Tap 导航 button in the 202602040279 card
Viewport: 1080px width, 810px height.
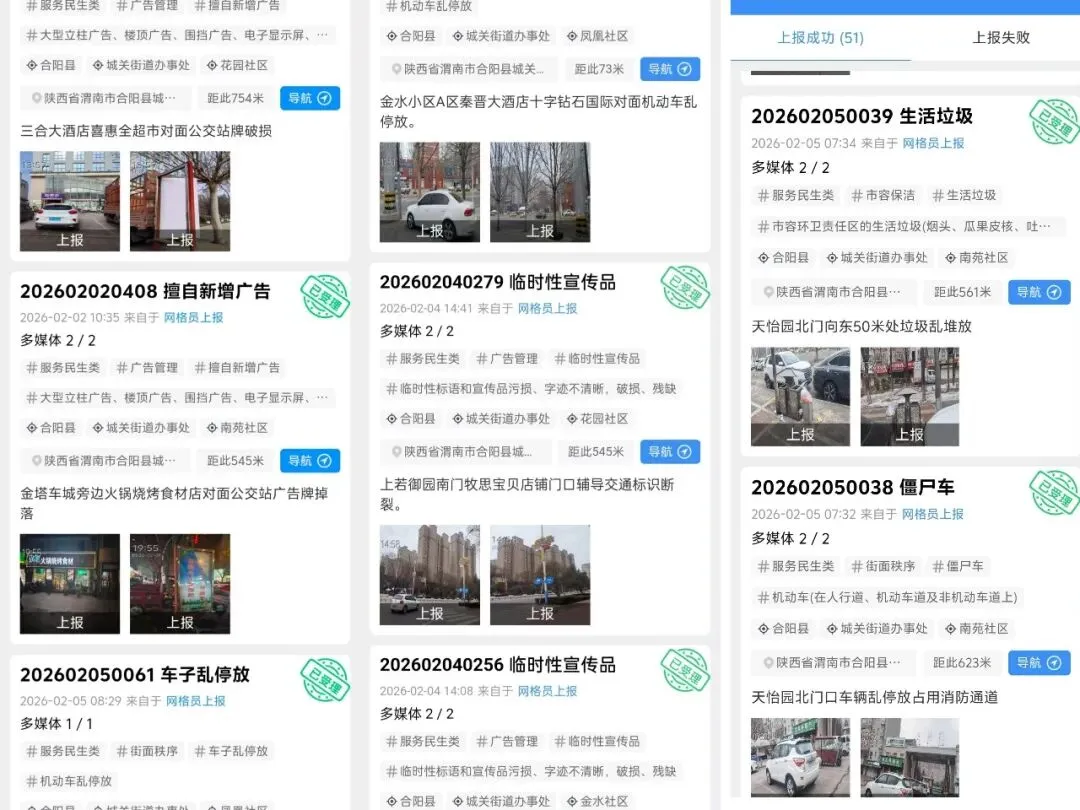[670, 452]
